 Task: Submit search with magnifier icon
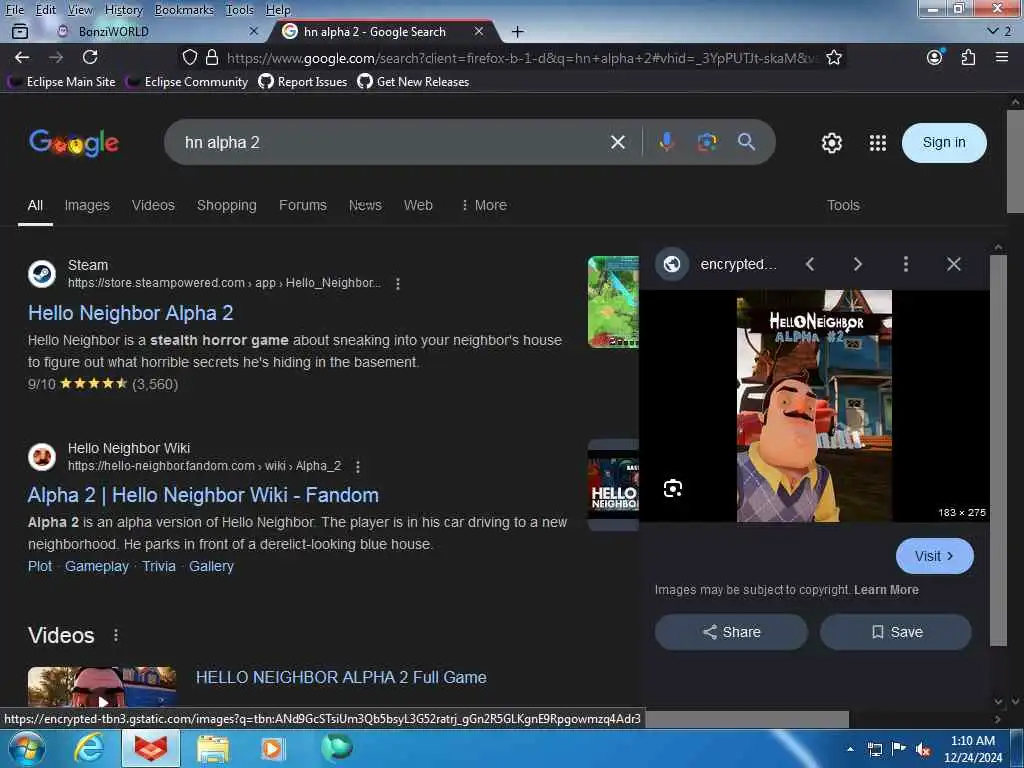coord(746,142)
